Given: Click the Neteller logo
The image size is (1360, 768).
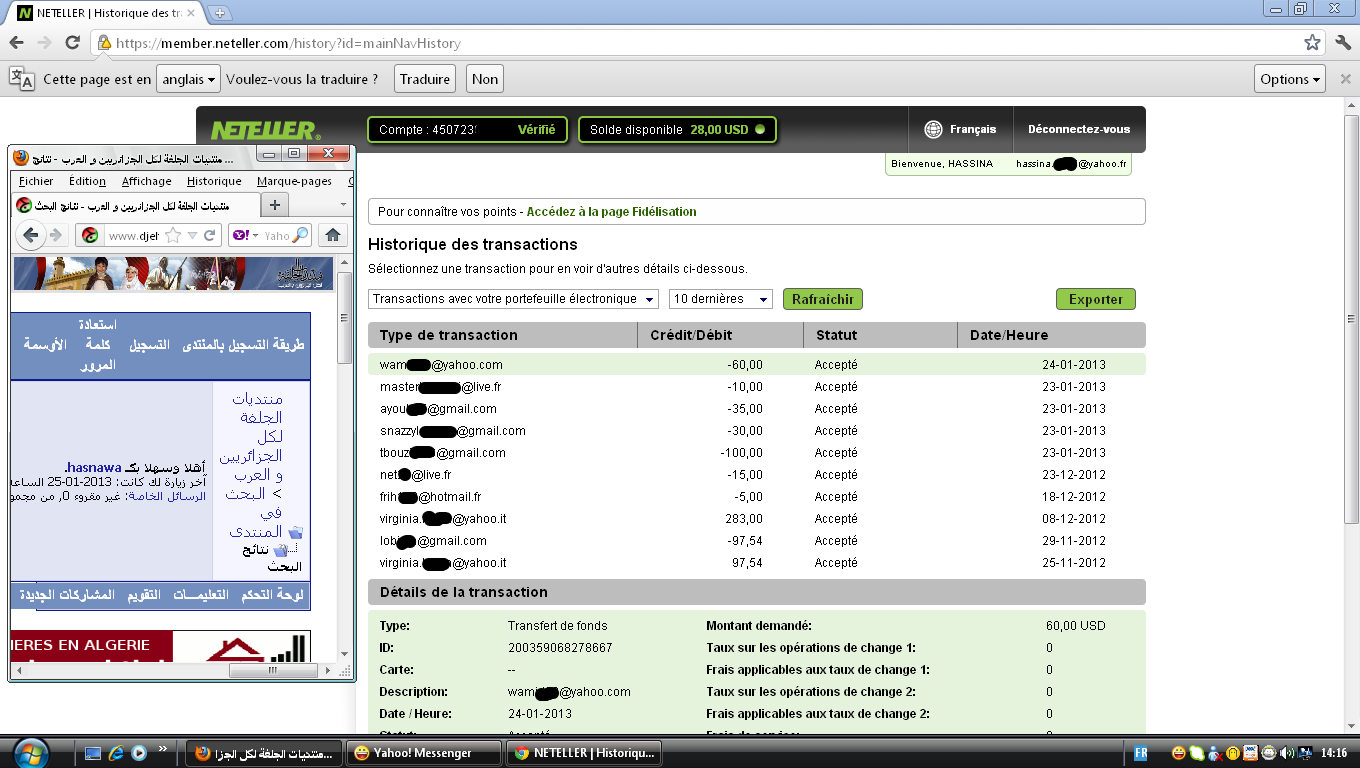Looking at the screenshot, I should click(265, 130).
